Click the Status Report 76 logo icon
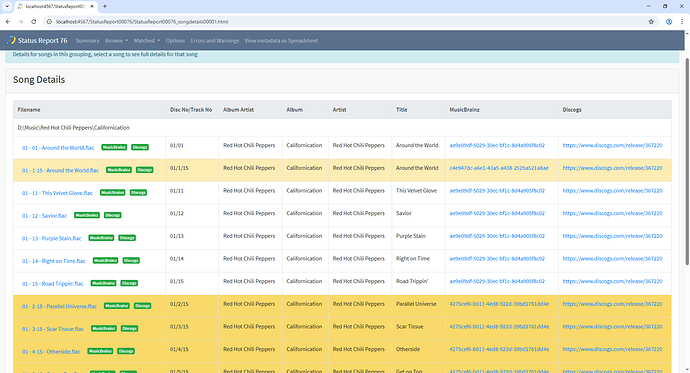Screen dimensions: 690x373 pos(11,40)
